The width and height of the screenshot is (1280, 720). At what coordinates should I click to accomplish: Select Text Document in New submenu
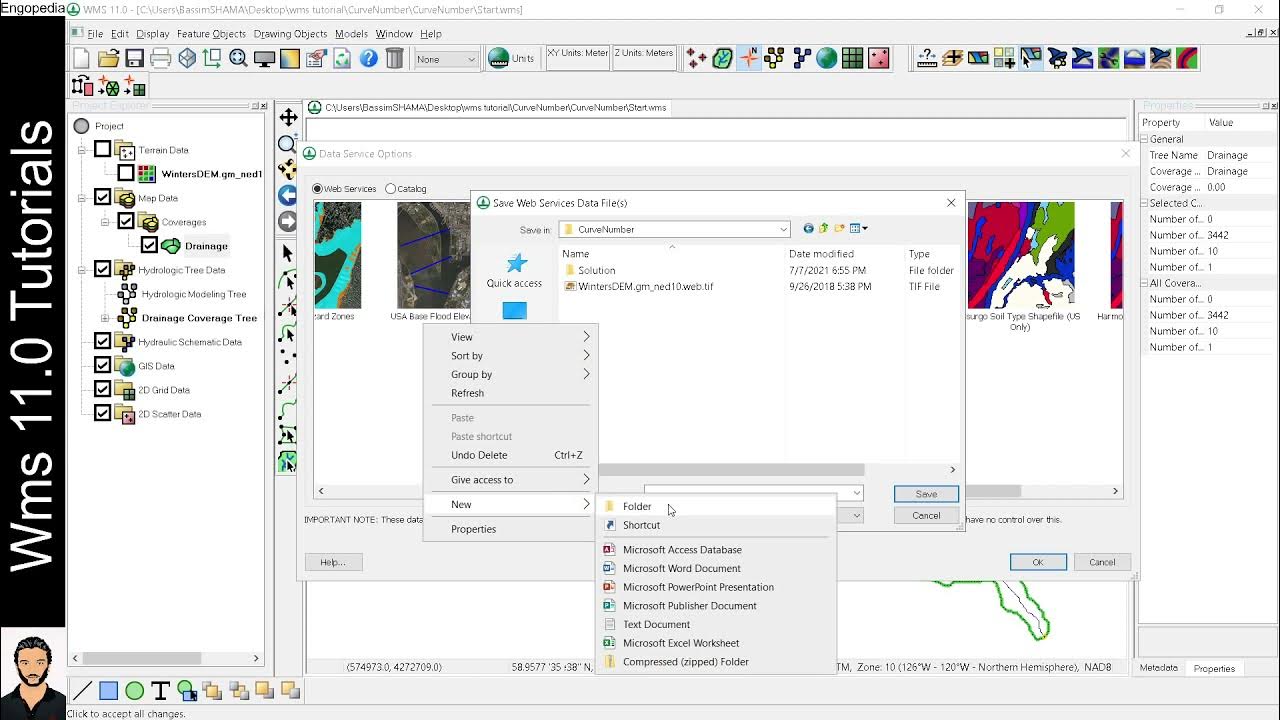click(716, 624)
